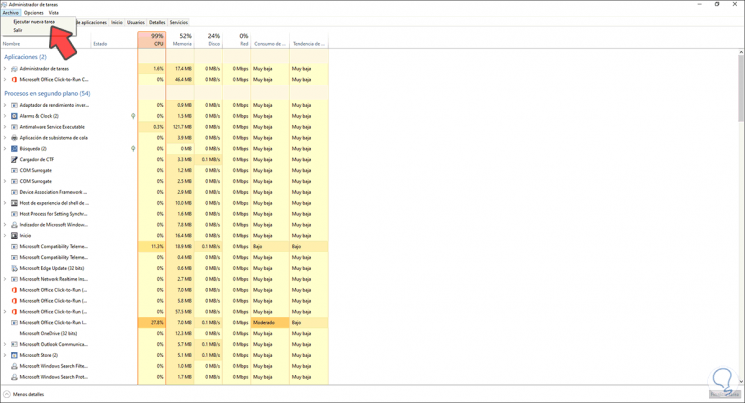Click the Office icon on the 5.8 MB row
Screen dimensions: 745x403
tap(14, 301)
